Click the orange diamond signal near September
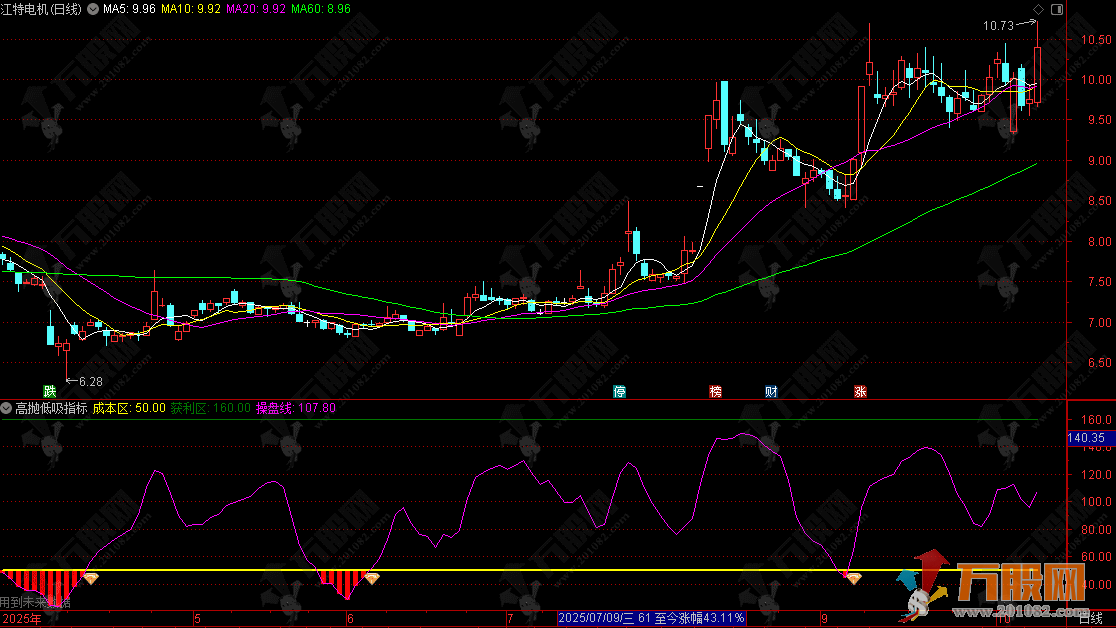 pos(853,578)
